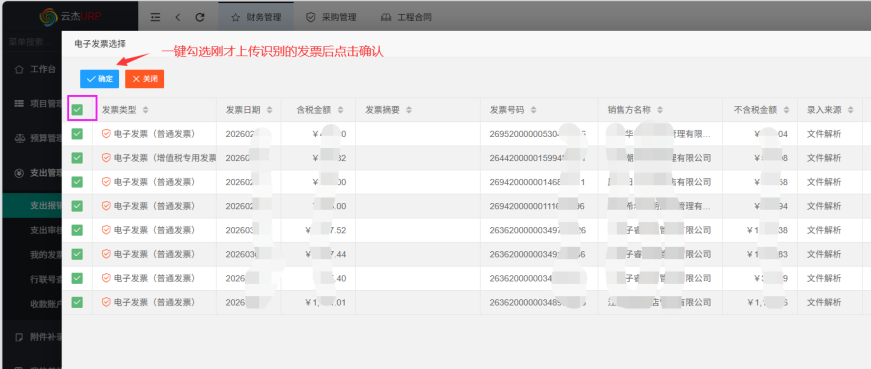Sort by 发票类型 column arrows
Screen dimensions: 871x369
[x=146, y=110]
